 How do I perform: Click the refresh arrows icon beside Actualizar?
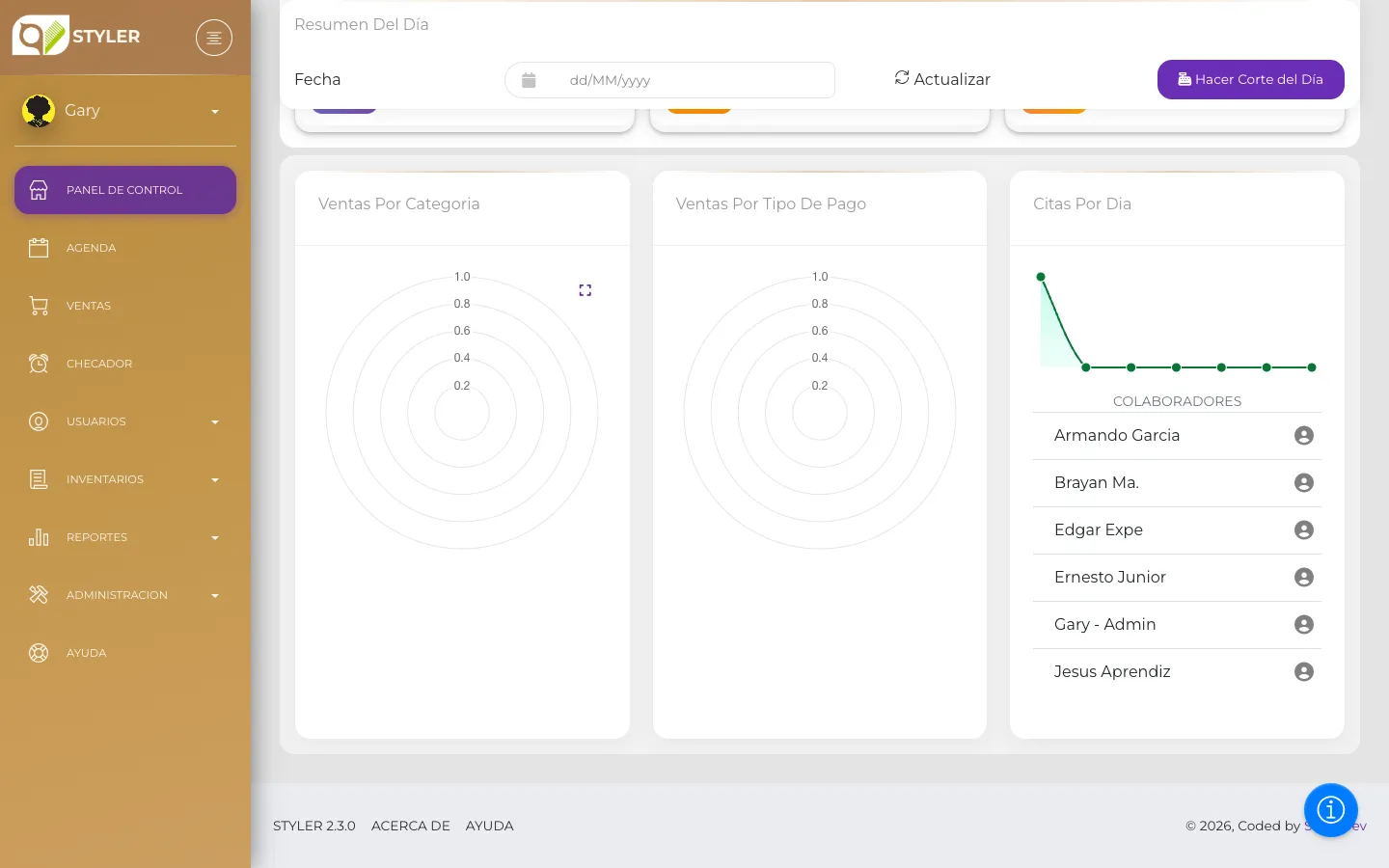click(902, 77)
